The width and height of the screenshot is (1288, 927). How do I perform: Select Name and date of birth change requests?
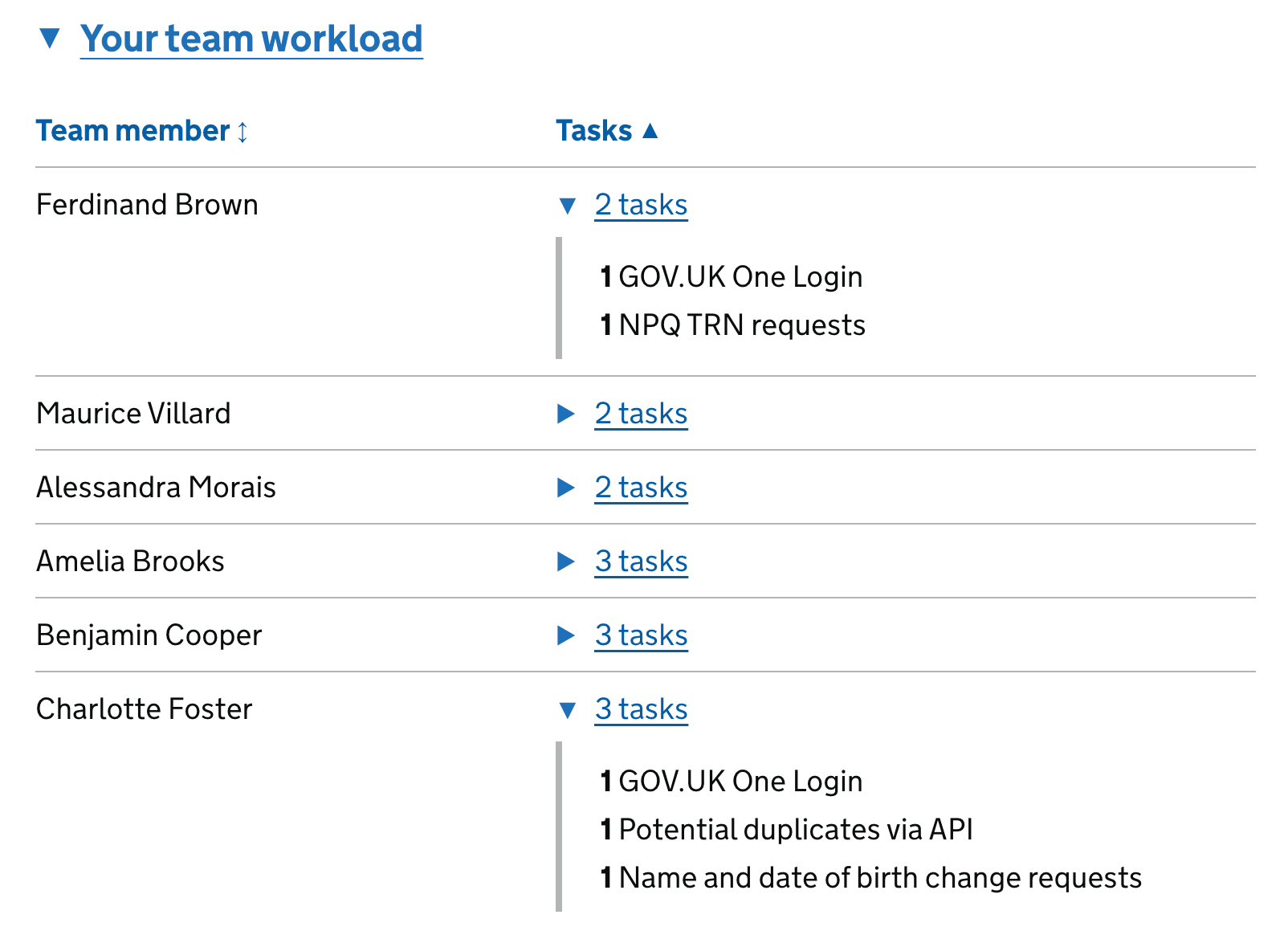870,877
